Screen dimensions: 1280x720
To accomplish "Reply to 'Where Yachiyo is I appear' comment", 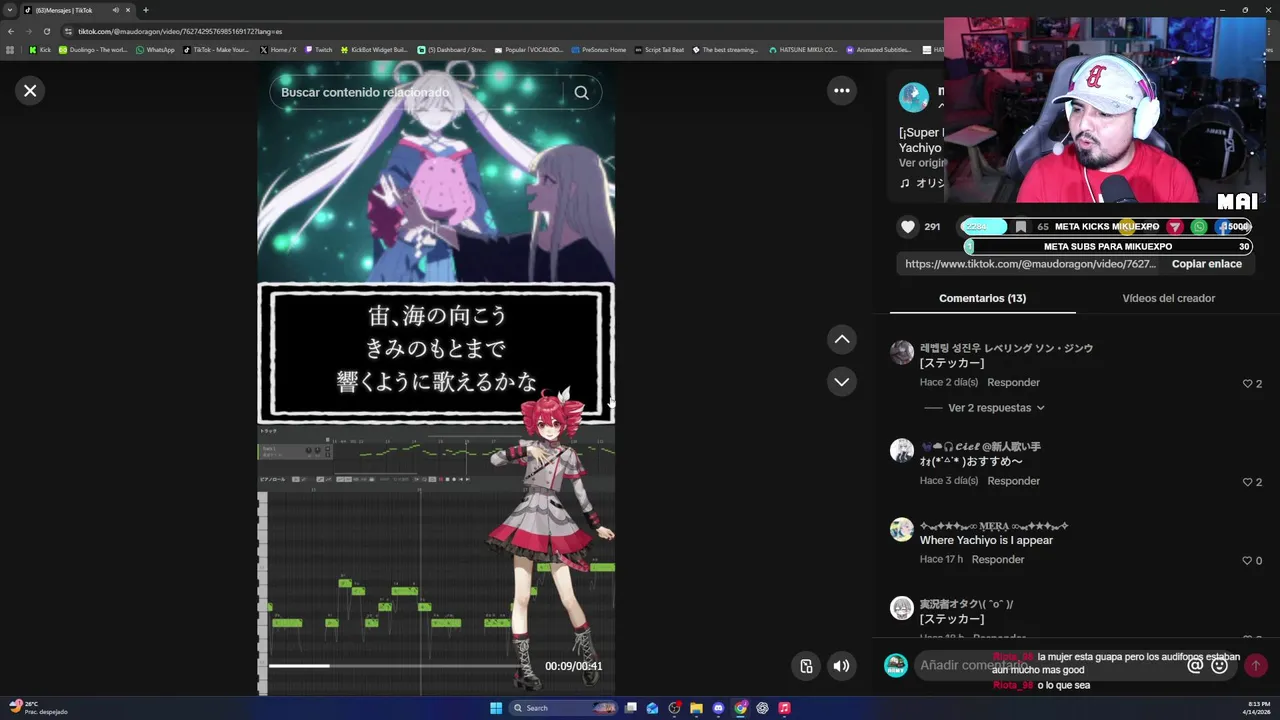I will coord(998,560).
